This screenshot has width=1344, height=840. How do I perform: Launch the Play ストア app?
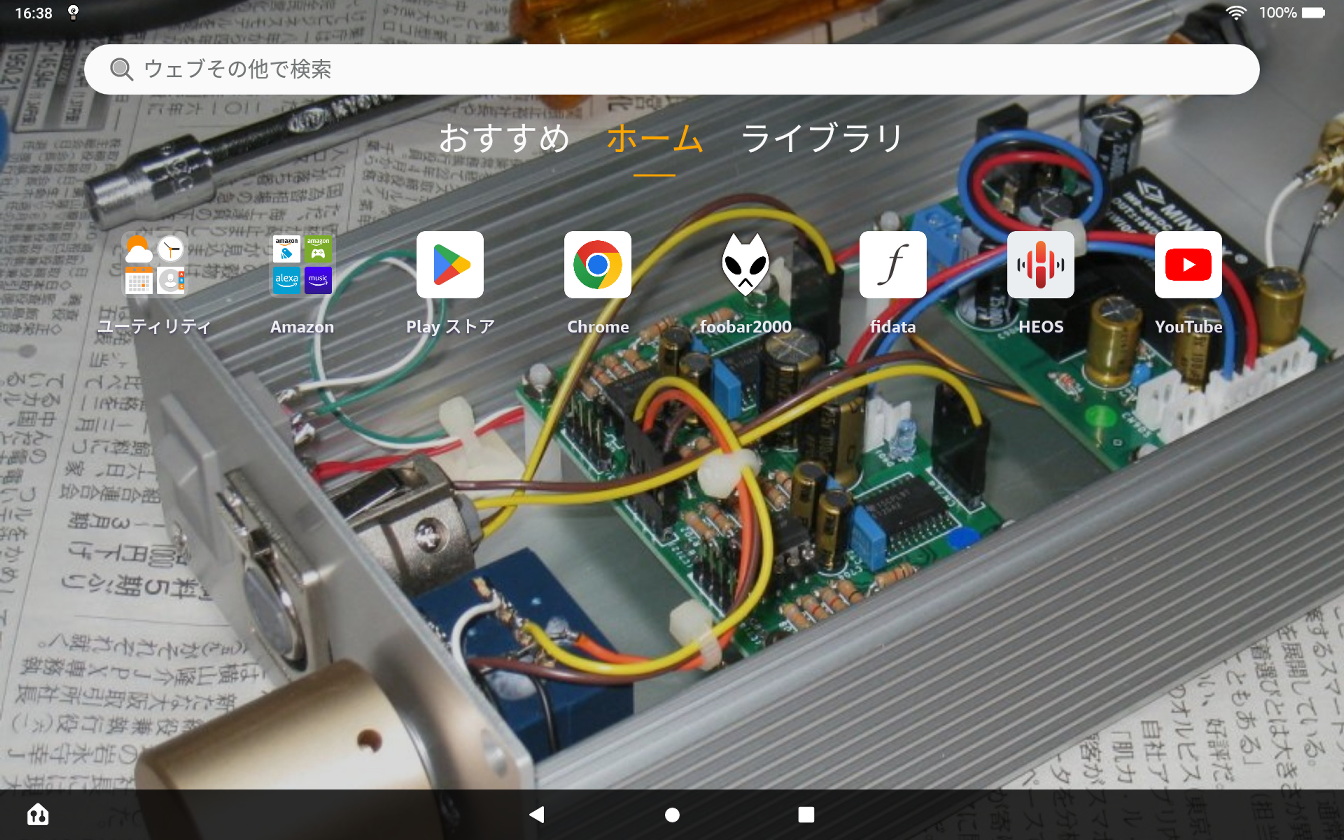tap(450, 265)
